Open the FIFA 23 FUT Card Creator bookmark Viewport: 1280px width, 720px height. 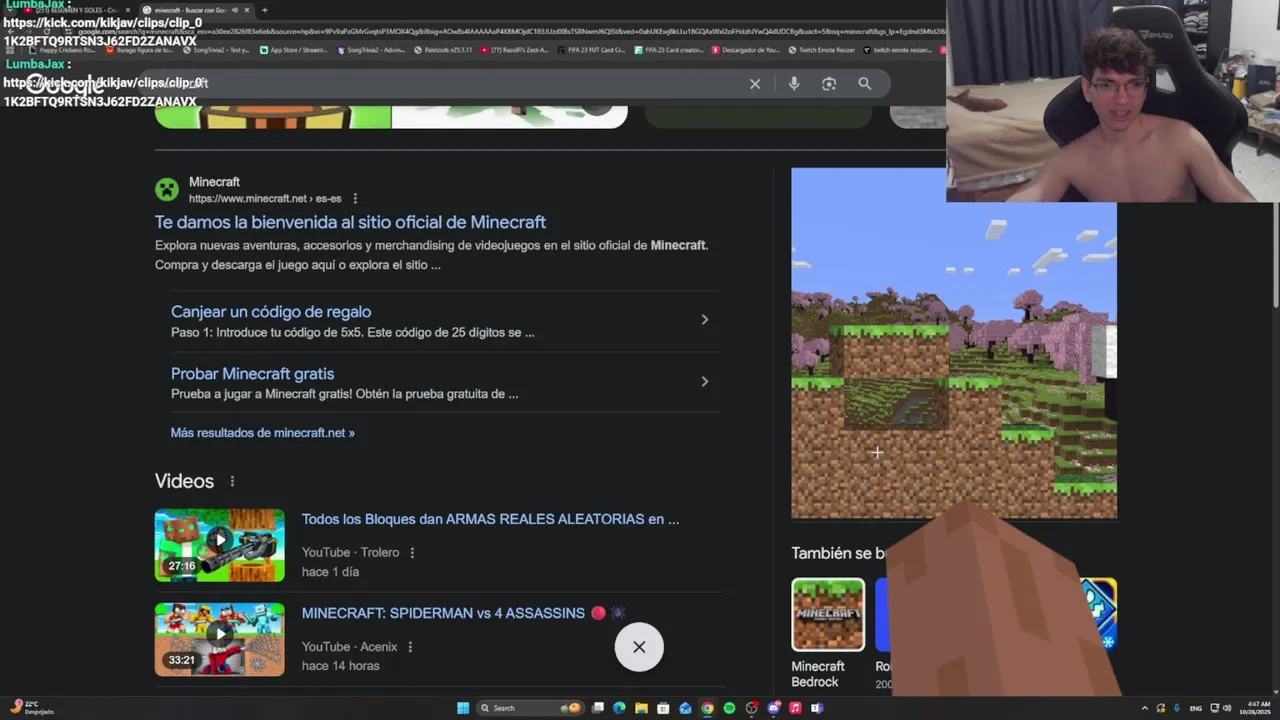(x=590, y=50)
